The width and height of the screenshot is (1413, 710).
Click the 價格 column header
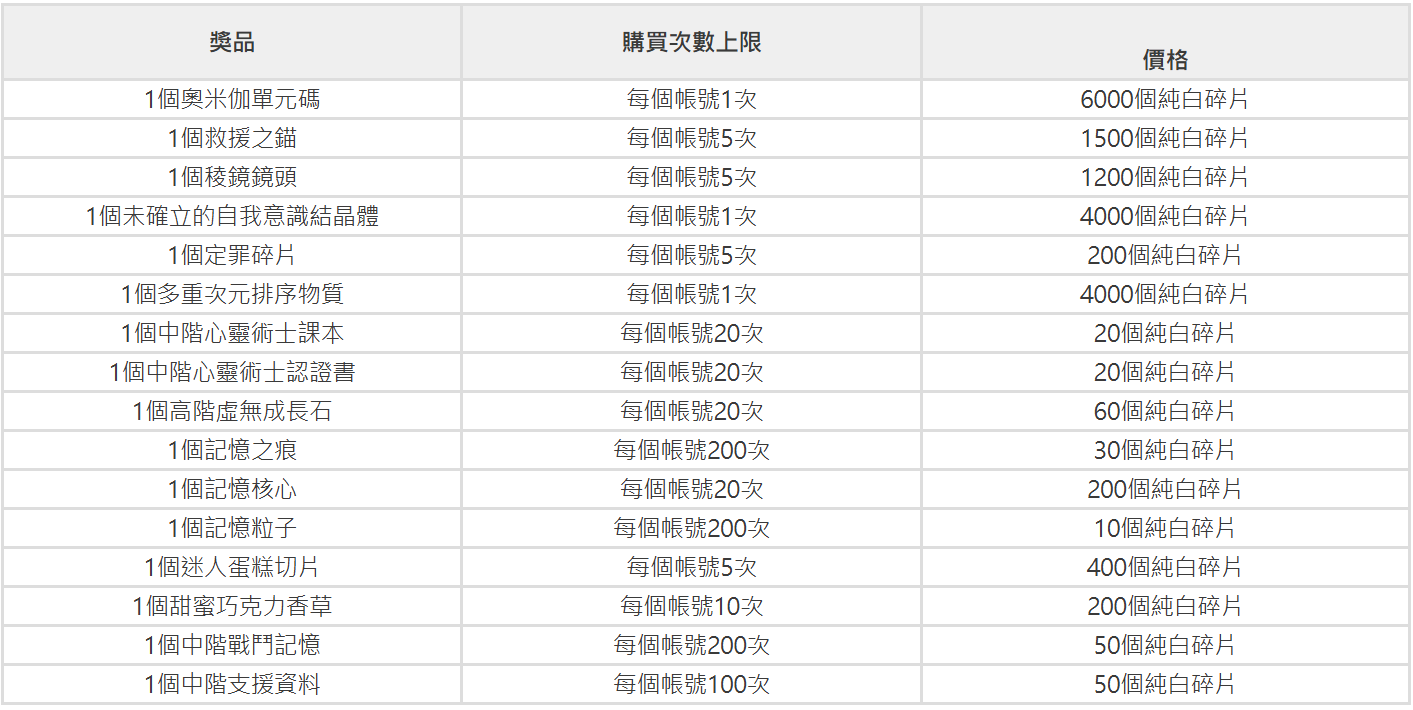tap(1165, 59)
